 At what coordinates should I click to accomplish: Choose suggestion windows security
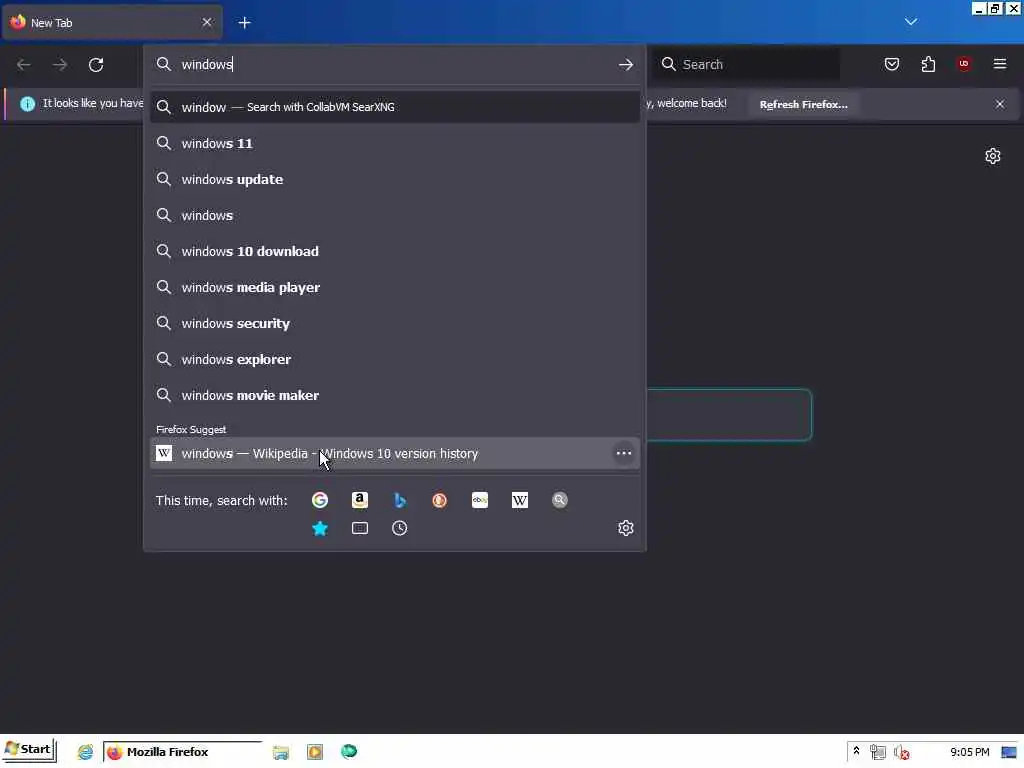[x=394, y=323]
